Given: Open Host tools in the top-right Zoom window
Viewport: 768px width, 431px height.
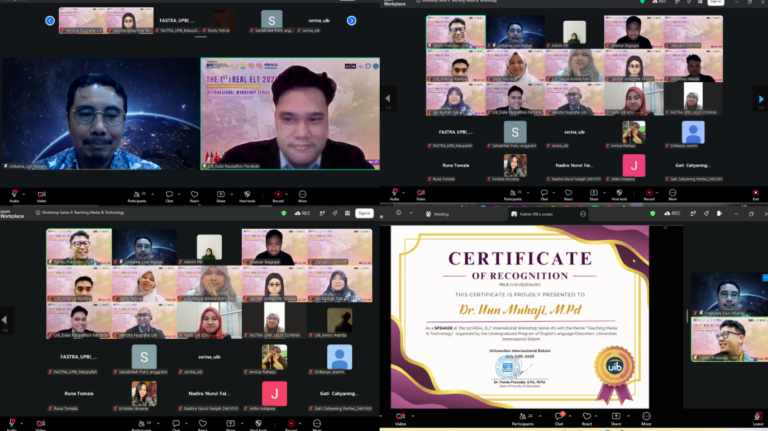Looking at the screenshot, I should 619,194.
